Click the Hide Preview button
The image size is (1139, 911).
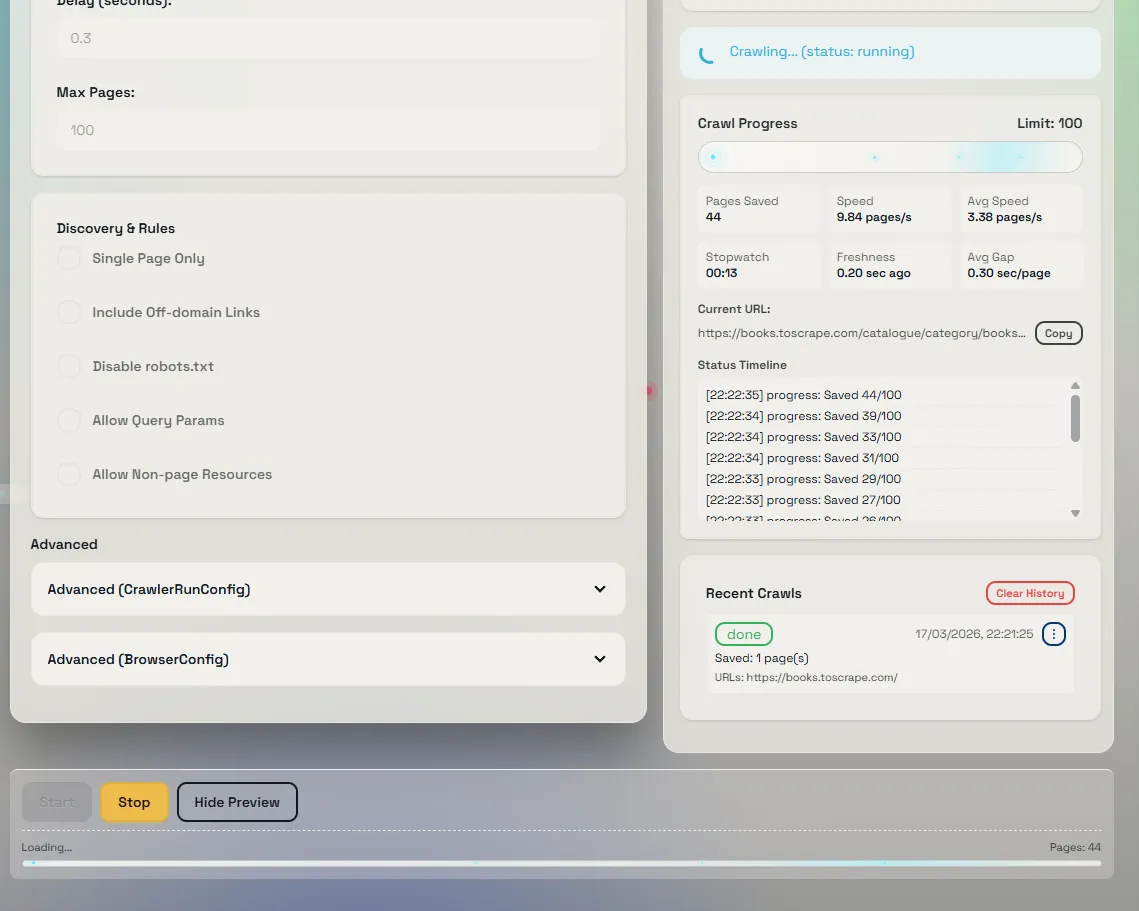[237, 802]
